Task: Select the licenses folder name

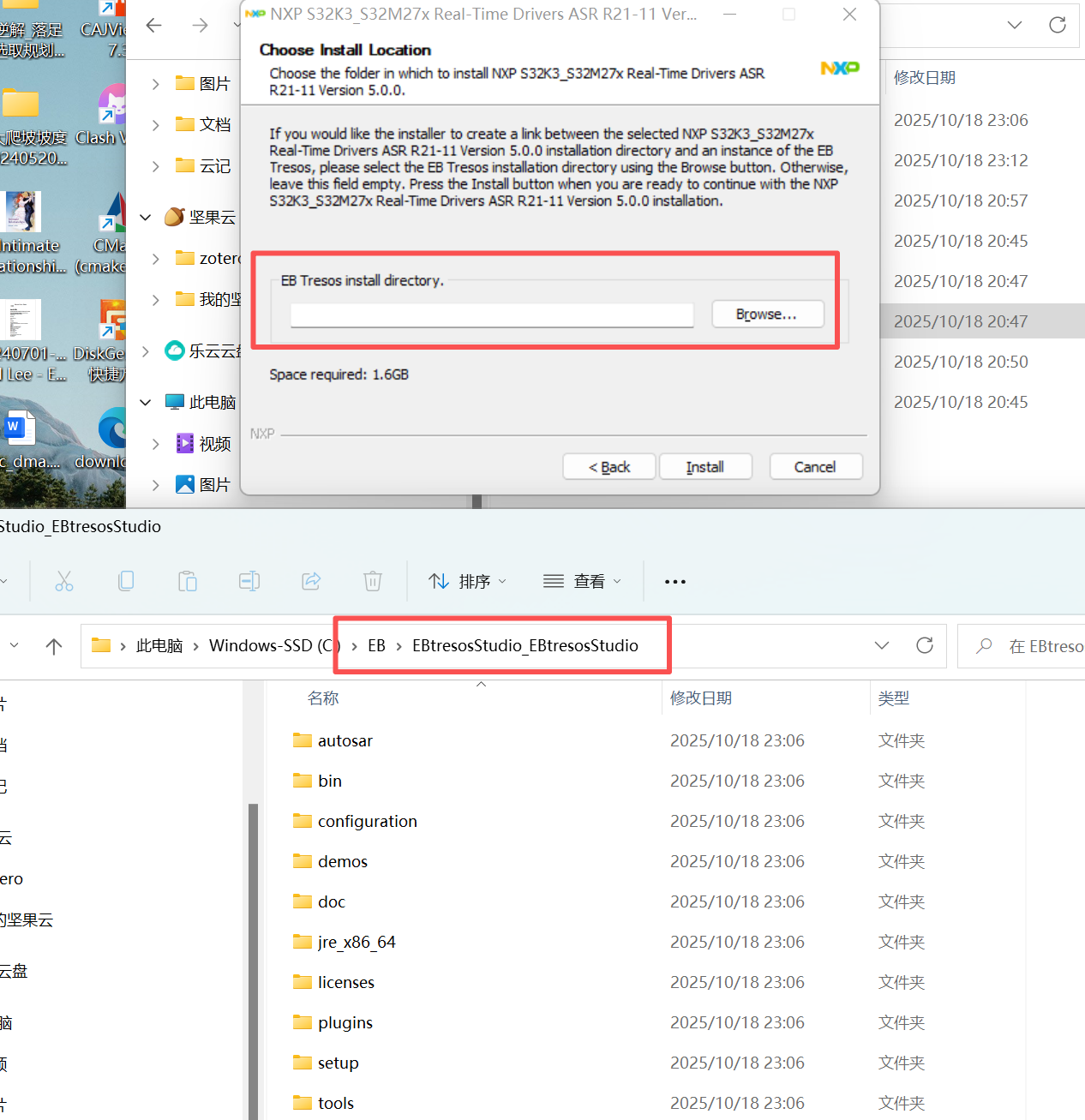Action: 346,982
